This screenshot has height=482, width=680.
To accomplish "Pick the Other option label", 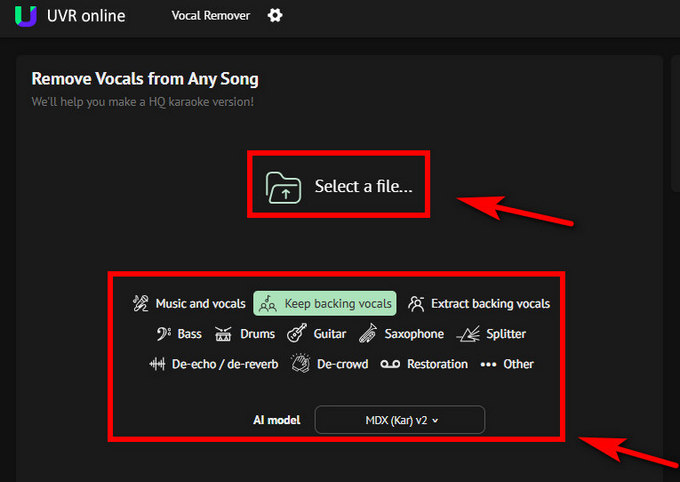I will pyautogui.click(x=518, y=364).
